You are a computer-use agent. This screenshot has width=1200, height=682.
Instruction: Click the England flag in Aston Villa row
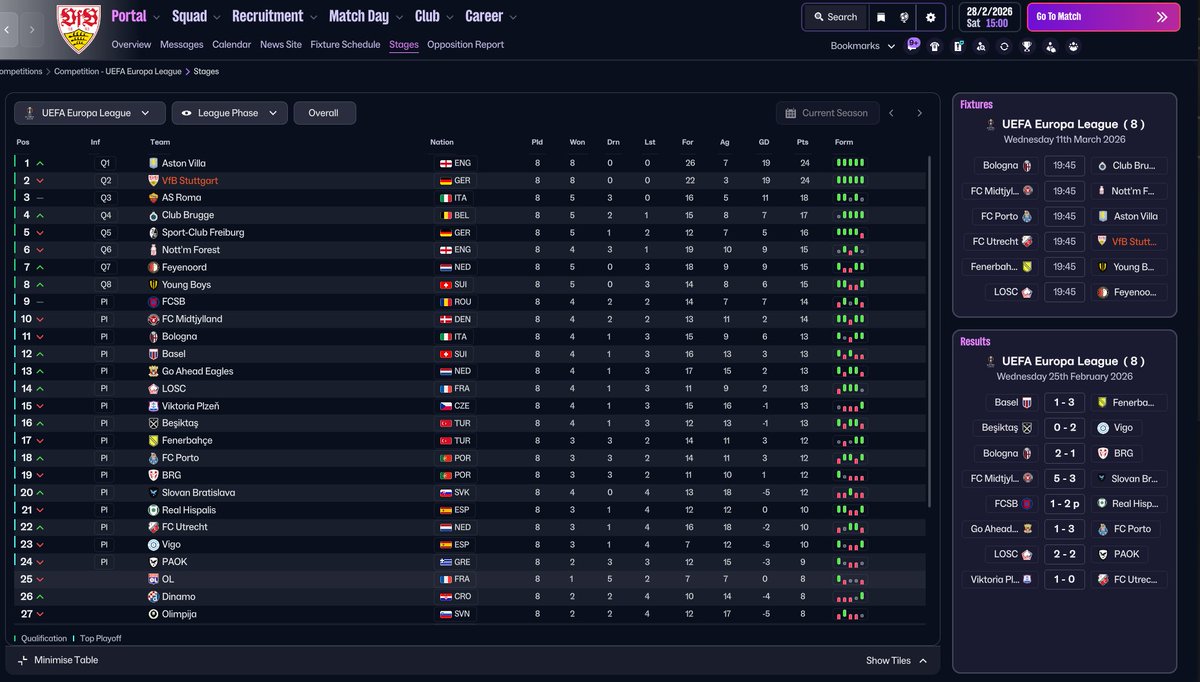point(445,163)
